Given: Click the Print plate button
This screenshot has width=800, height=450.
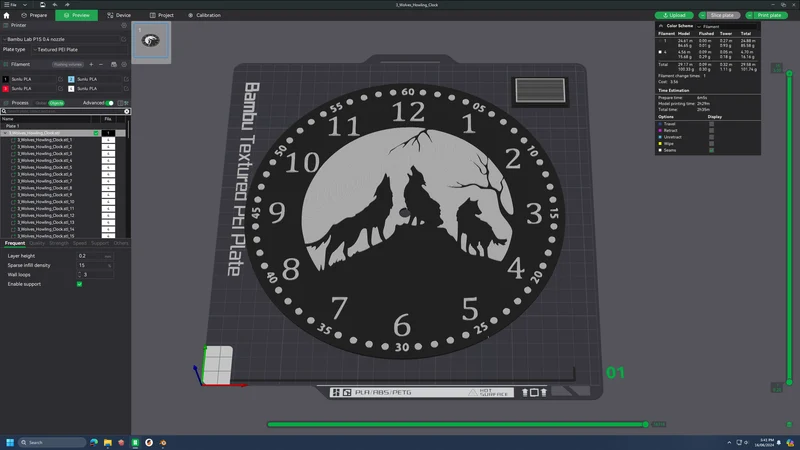Looking at the screenshot, I should click(x=769, y=15).
